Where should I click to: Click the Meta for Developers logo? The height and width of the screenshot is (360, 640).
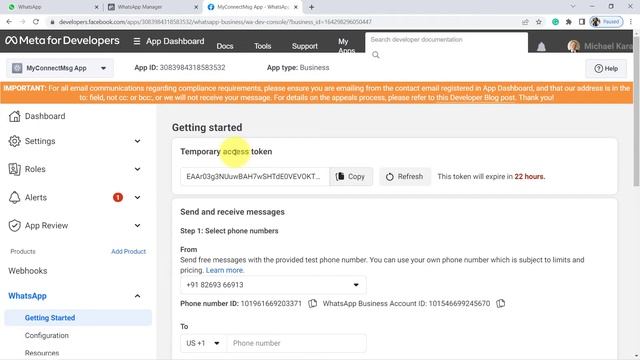tap(62, 40)
